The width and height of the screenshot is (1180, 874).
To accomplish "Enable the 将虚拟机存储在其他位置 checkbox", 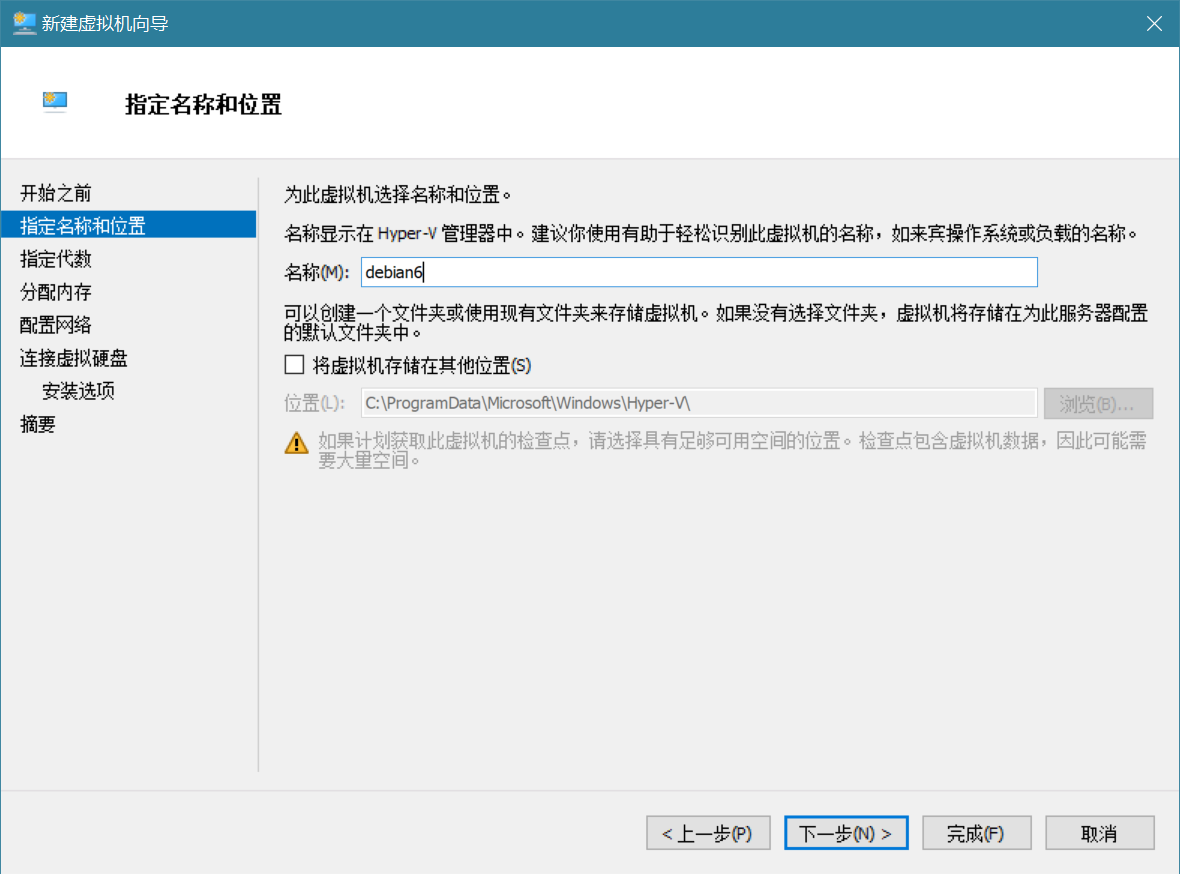I will [x=294, y=365].
